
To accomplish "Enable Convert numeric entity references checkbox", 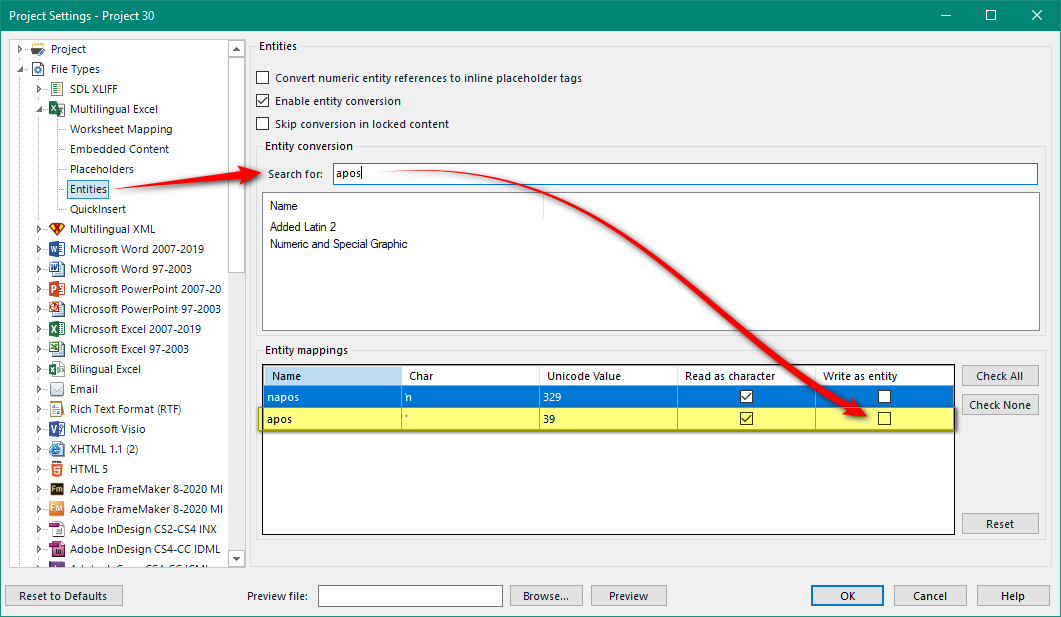I will 263,78.
